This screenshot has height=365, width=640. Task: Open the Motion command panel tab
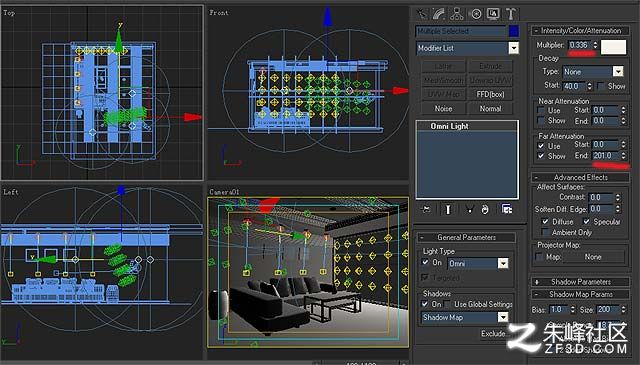[476, 14]
